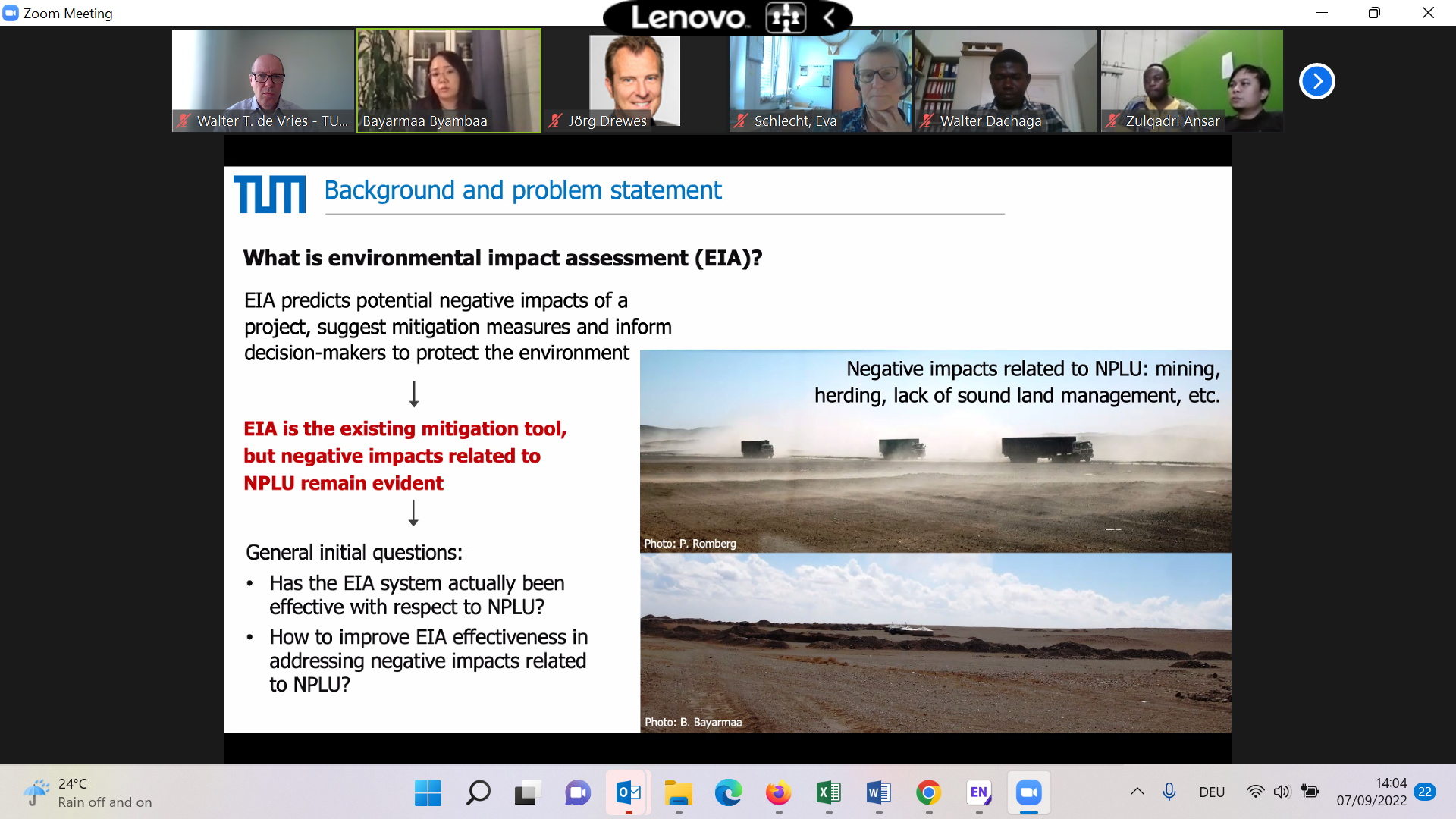The image size is (1456, 819).
Task: Select Walter T. de Vries video thumbnail
Action: pyautogui.click(x=263, y=80)
